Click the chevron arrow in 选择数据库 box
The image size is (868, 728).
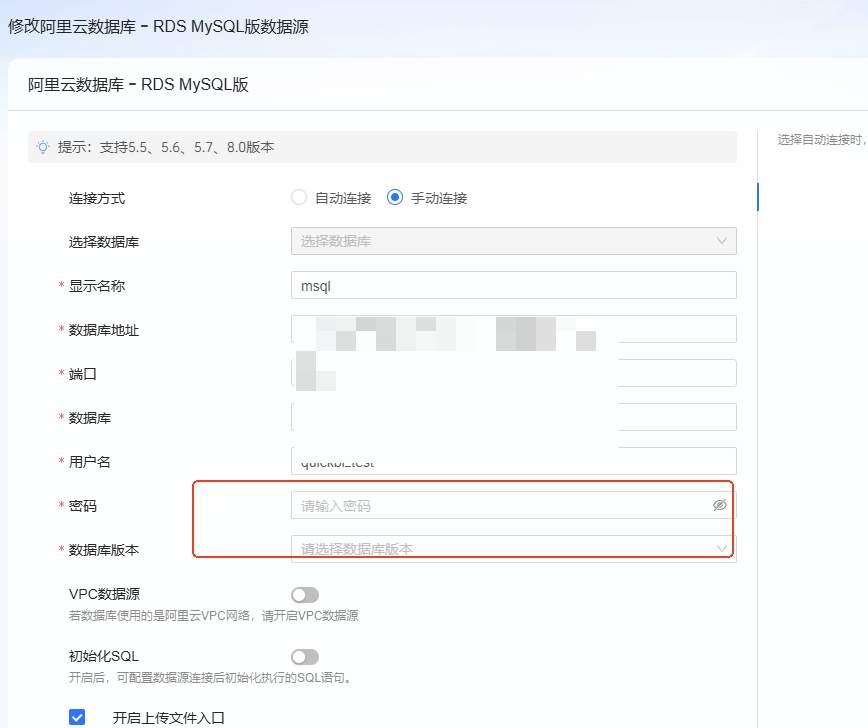coord(721,241)
